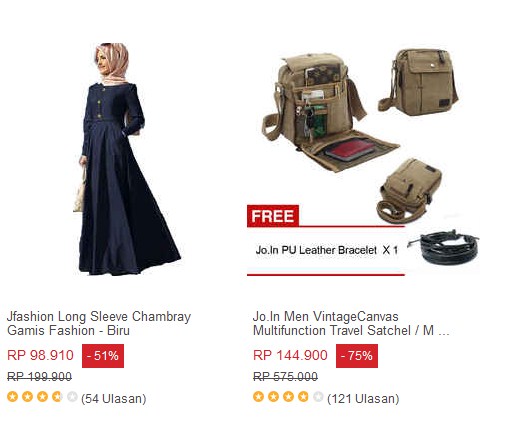Click the open canvas satchel bag image
This screenshot has width=520, height=441.
click(330, 113)
